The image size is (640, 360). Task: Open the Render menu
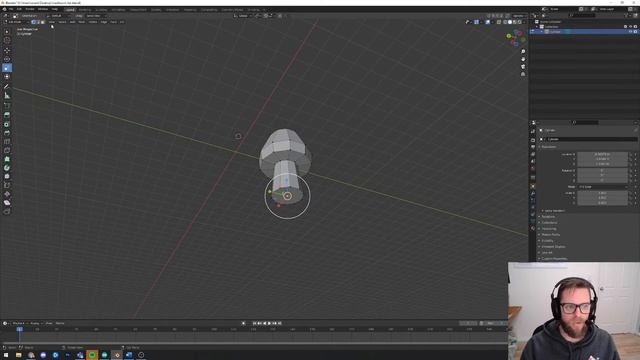click(x=30, y=9)
